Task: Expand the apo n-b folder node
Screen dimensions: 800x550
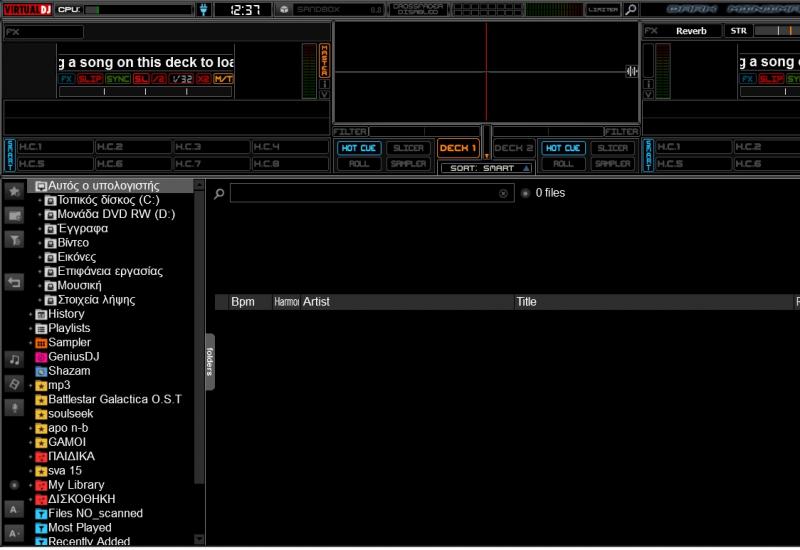Action: pos(31,428)
